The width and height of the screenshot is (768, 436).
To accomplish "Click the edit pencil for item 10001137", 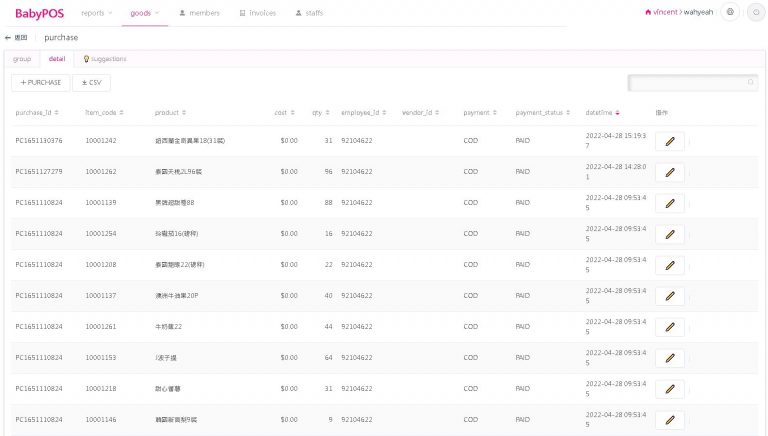I will (669, 295).
